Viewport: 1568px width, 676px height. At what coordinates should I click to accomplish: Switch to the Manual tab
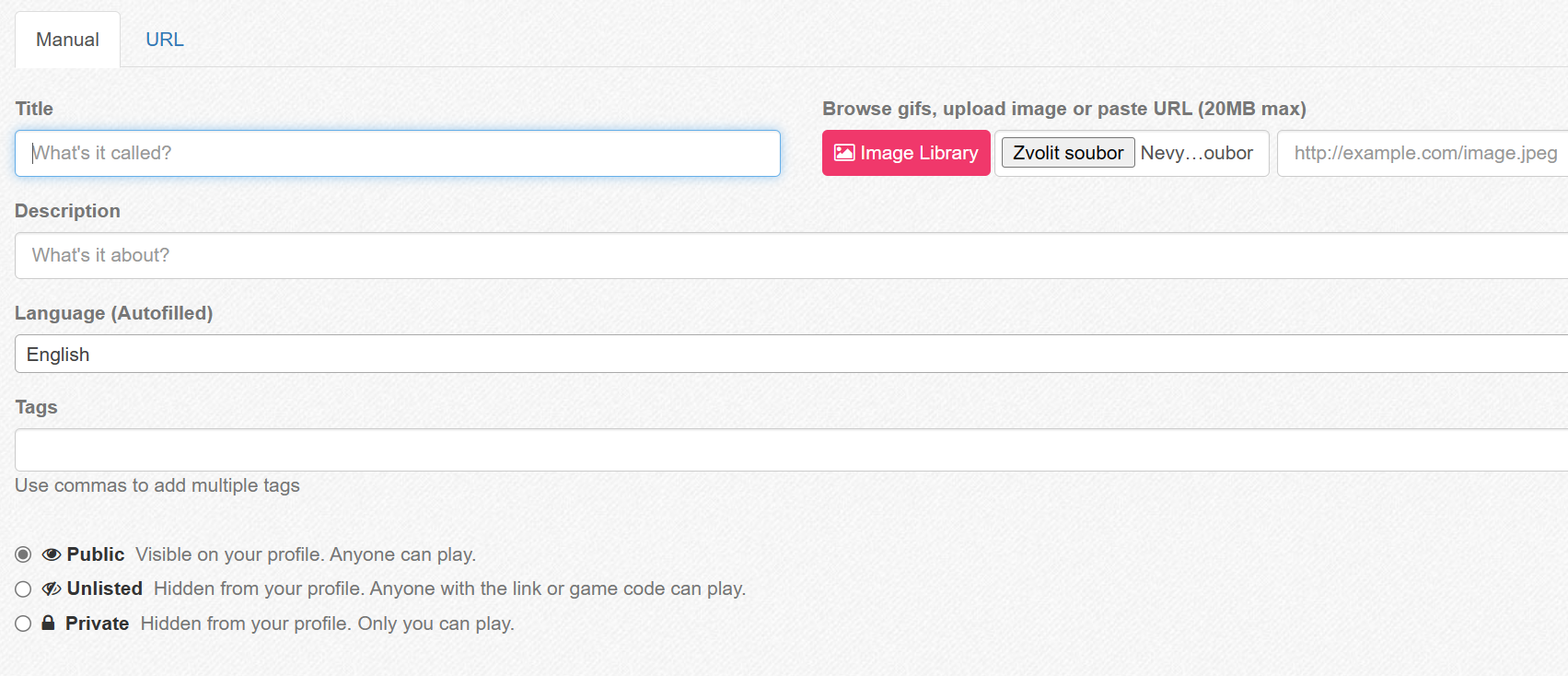[67, 40]
